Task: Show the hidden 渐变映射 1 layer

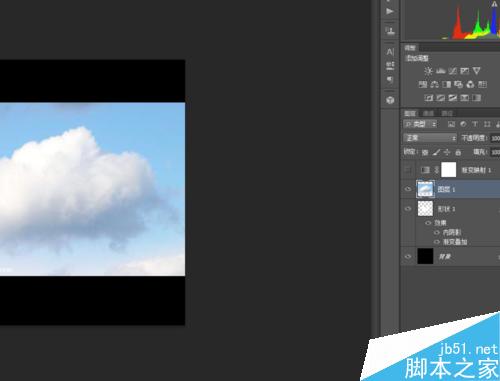Action: pos(408,170)
